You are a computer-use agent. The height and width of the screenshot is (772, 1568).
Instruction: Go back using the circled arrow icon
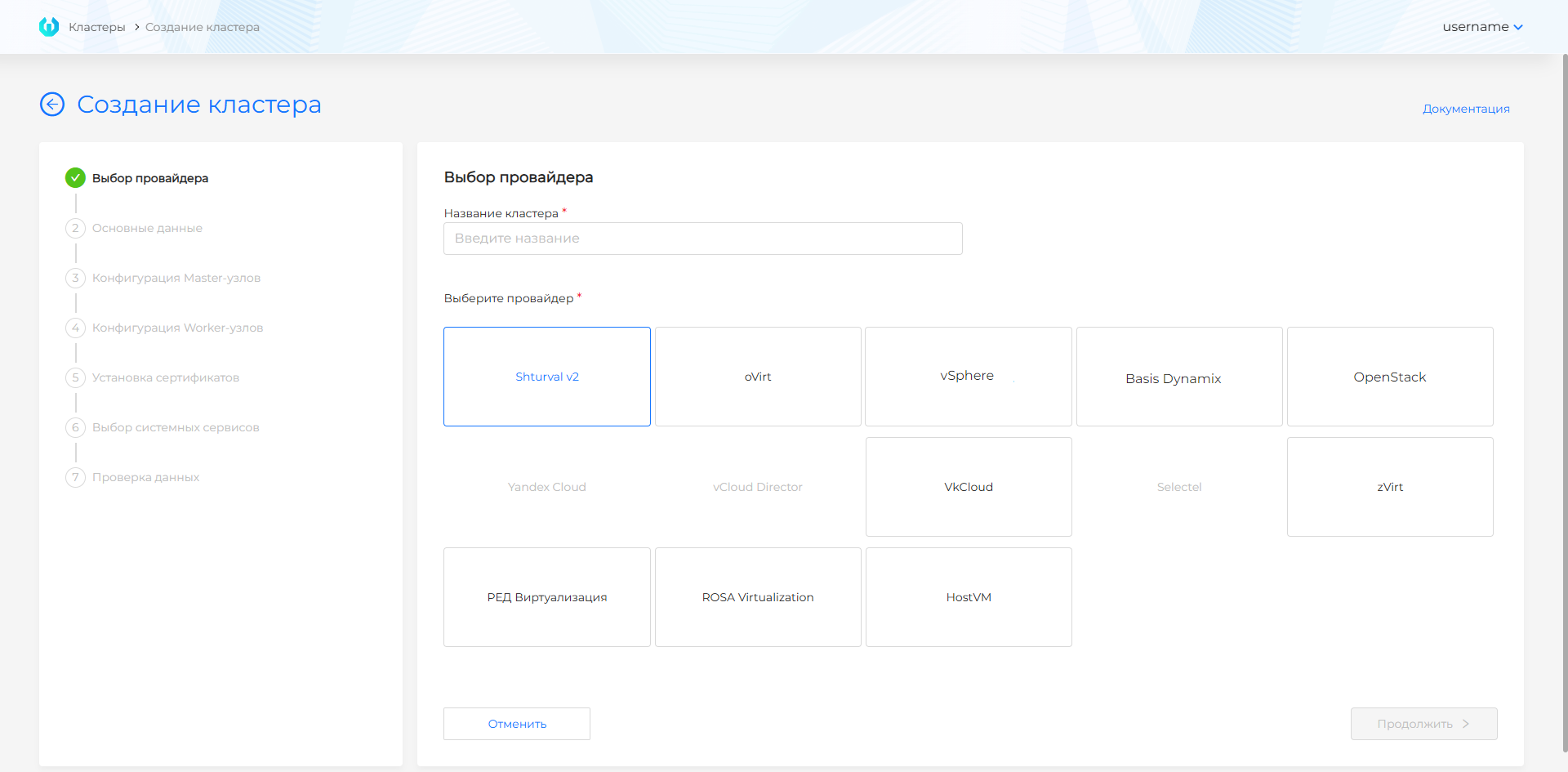point(52,104)
